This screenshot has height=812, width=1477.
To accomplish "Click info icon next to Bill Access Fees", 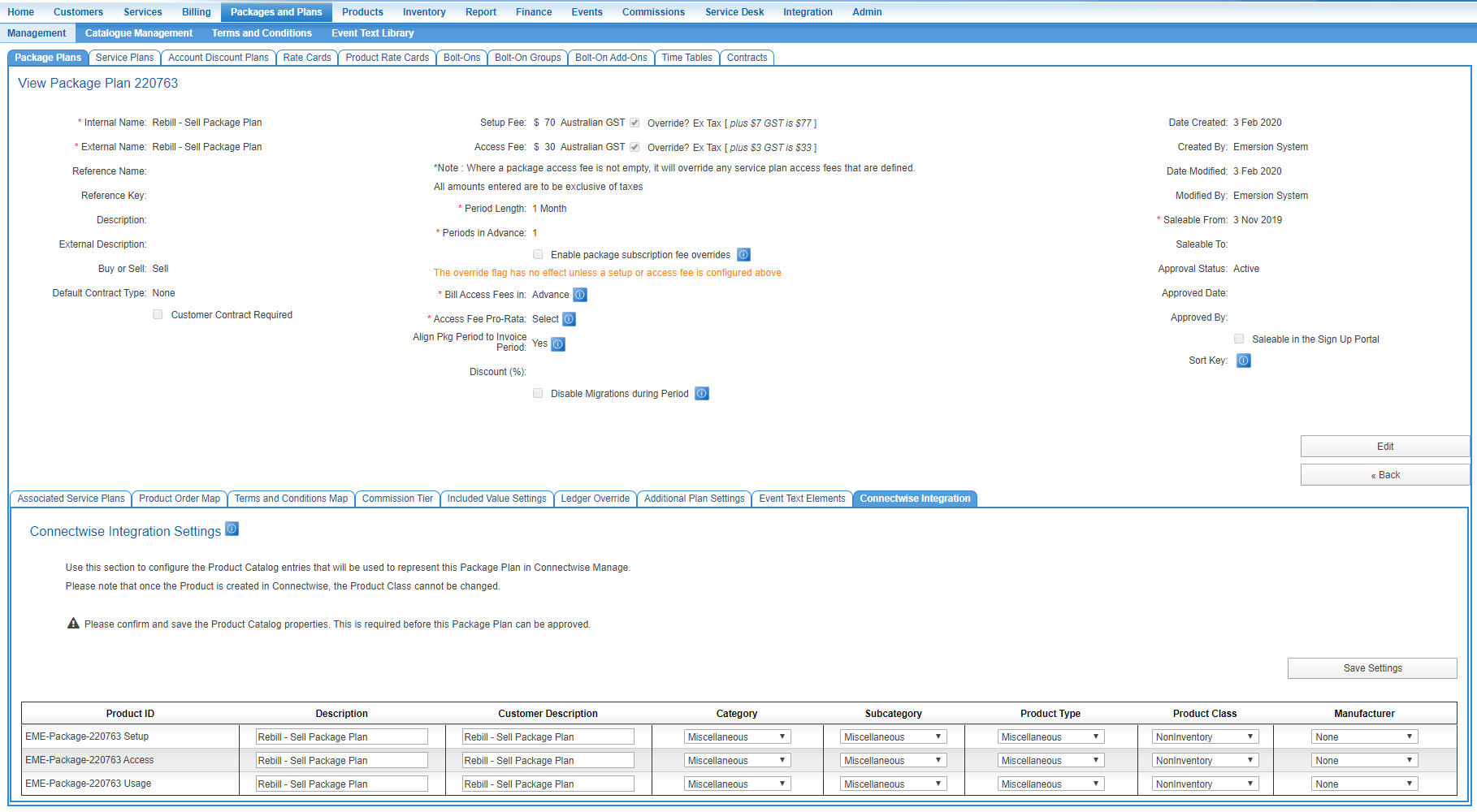I will click(x=580, y=295).
